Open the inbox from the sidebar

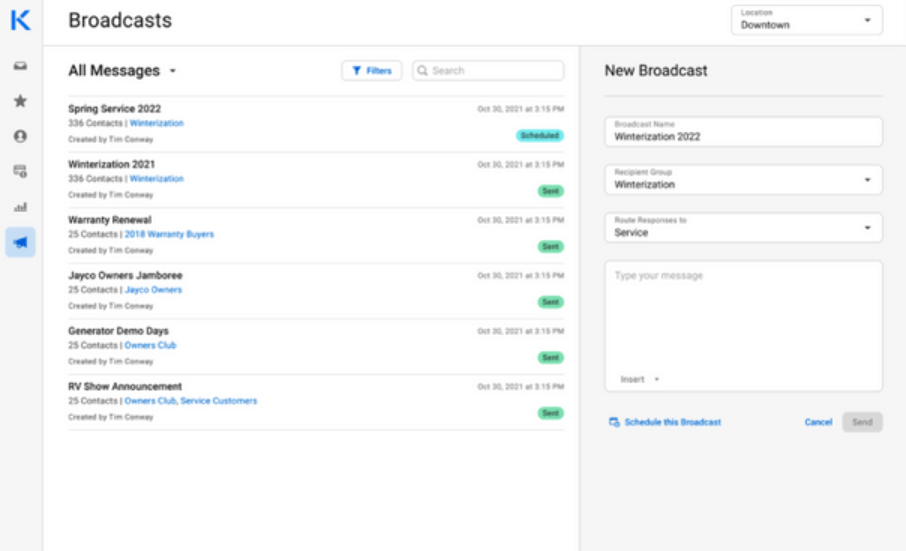tap(20, 66)
